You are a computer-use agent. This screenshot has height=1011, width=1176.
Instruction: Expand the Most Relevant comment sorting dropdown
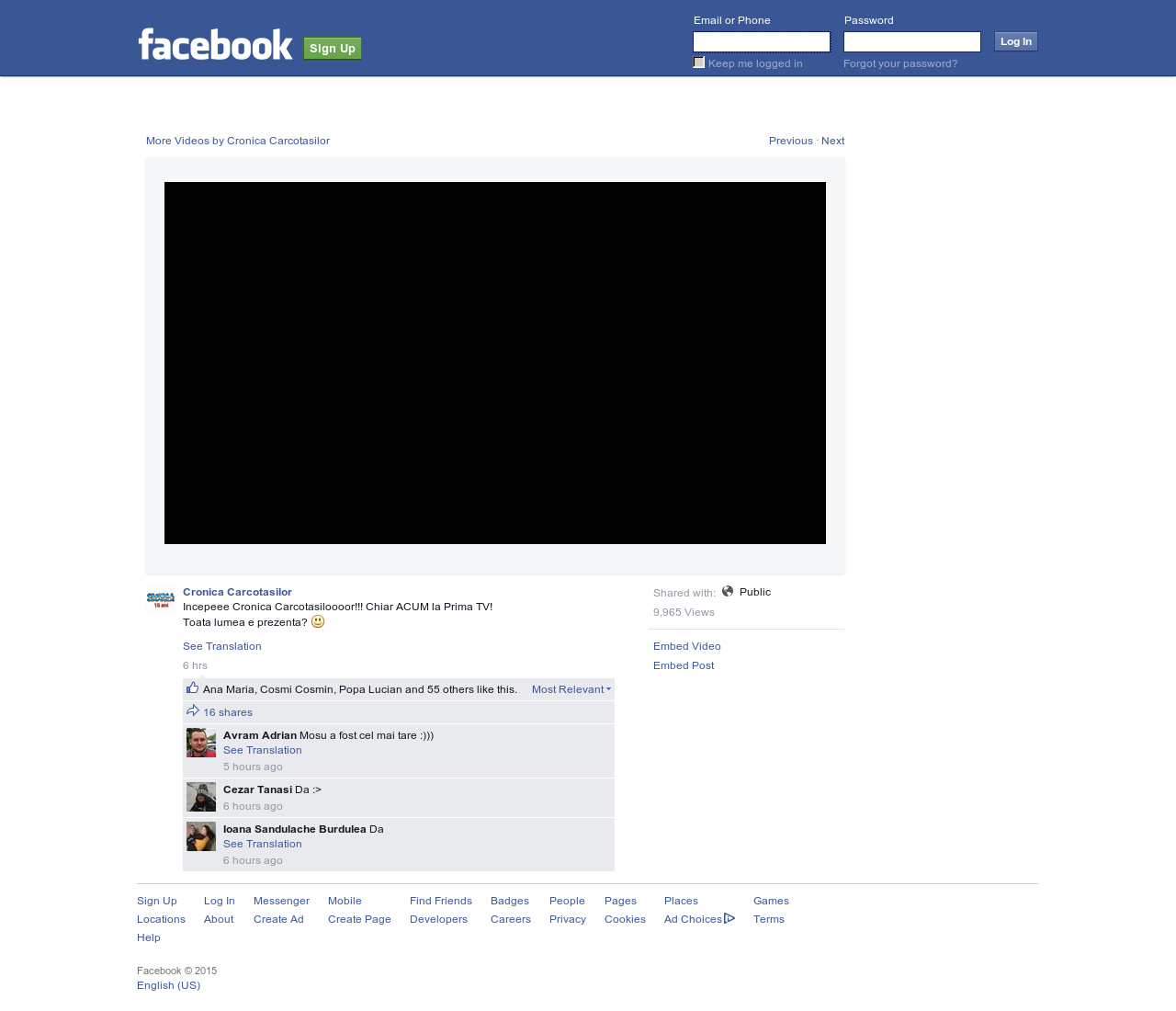(571, 689)
